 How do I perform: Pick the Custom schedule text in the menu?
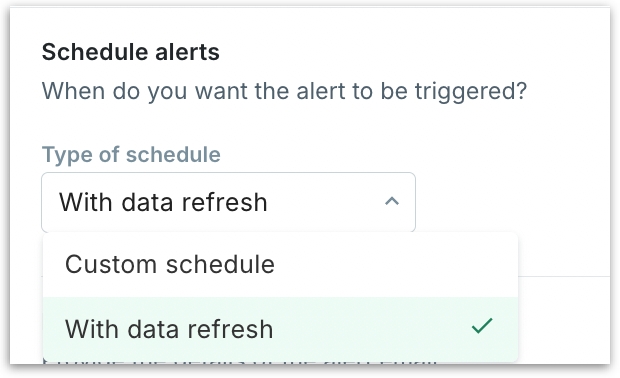170,264
